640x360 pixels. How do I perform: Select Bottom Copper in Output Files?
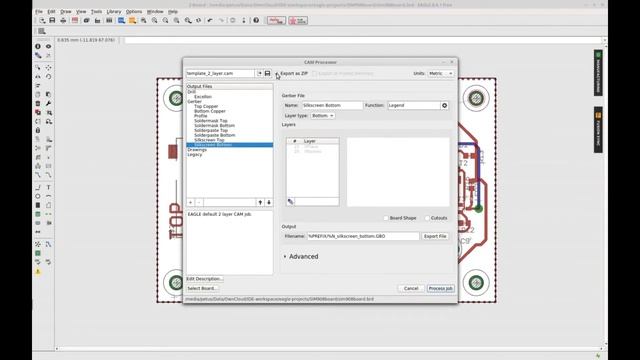tap(210, 111)
